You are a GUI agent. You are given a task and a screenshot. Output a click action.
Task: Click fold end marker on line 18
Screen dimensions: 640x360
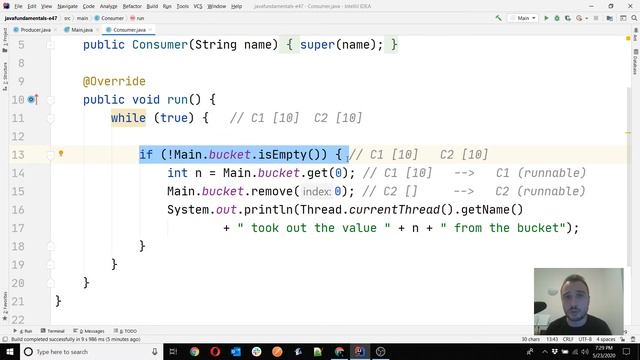click(x=51, y=246)
